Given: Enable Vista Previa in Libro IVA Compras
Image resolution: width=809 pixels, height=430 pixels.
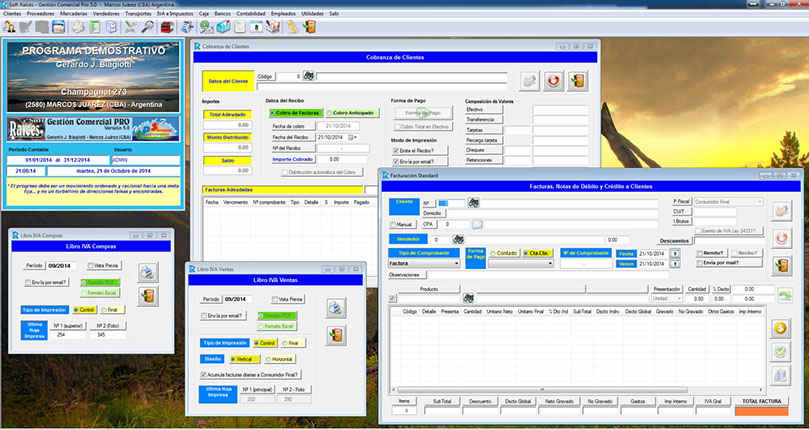Looking at the screenshot, I should tap(90, 266).
